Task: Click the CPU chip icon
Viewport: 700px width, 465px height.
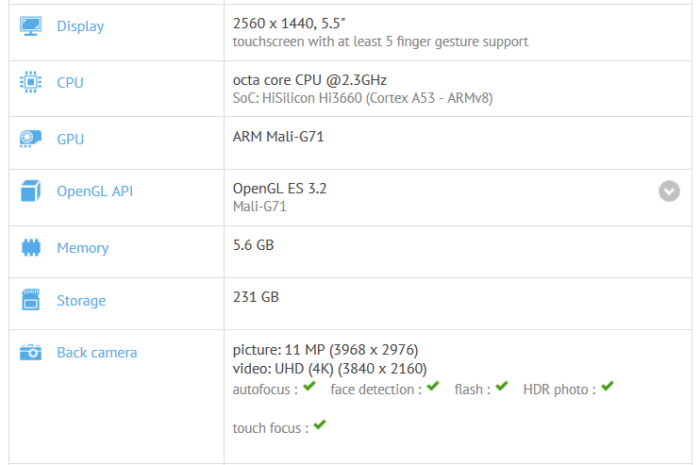Action: 30,82
